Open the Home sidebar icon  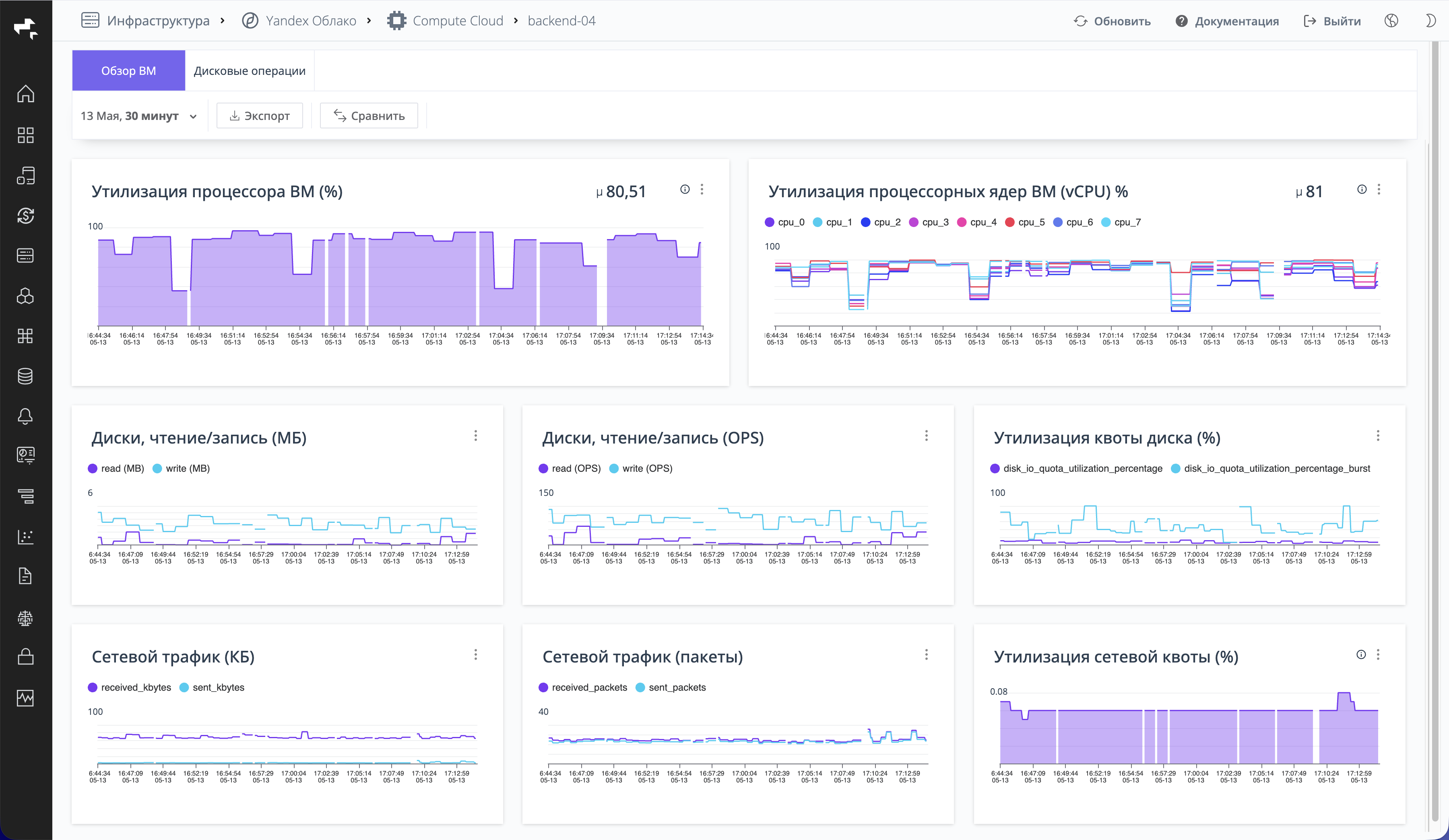[25, 94]
